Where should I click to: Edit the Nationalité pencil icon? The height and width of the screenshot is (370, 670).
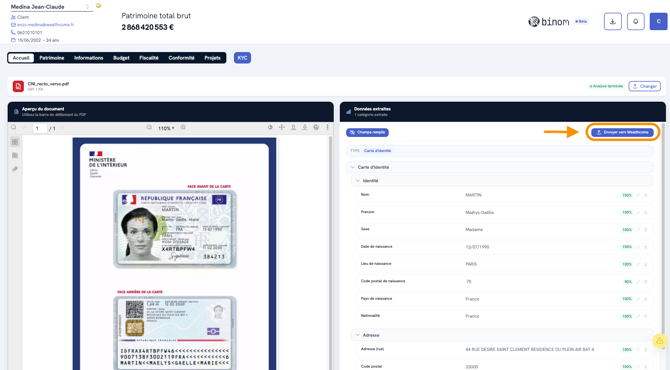click(x=638, y=316)
